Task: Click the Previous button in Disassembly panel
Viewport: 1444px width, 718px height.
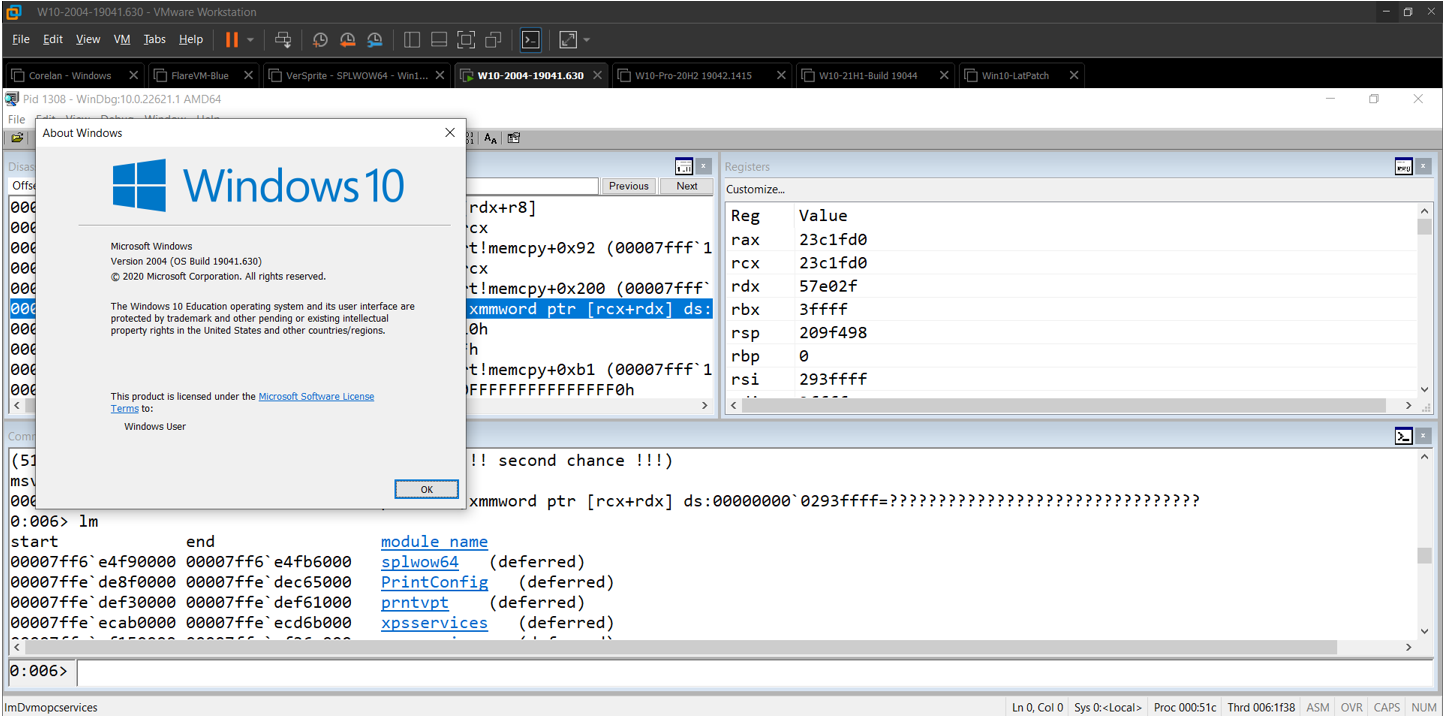Action: tap(628, 186)
